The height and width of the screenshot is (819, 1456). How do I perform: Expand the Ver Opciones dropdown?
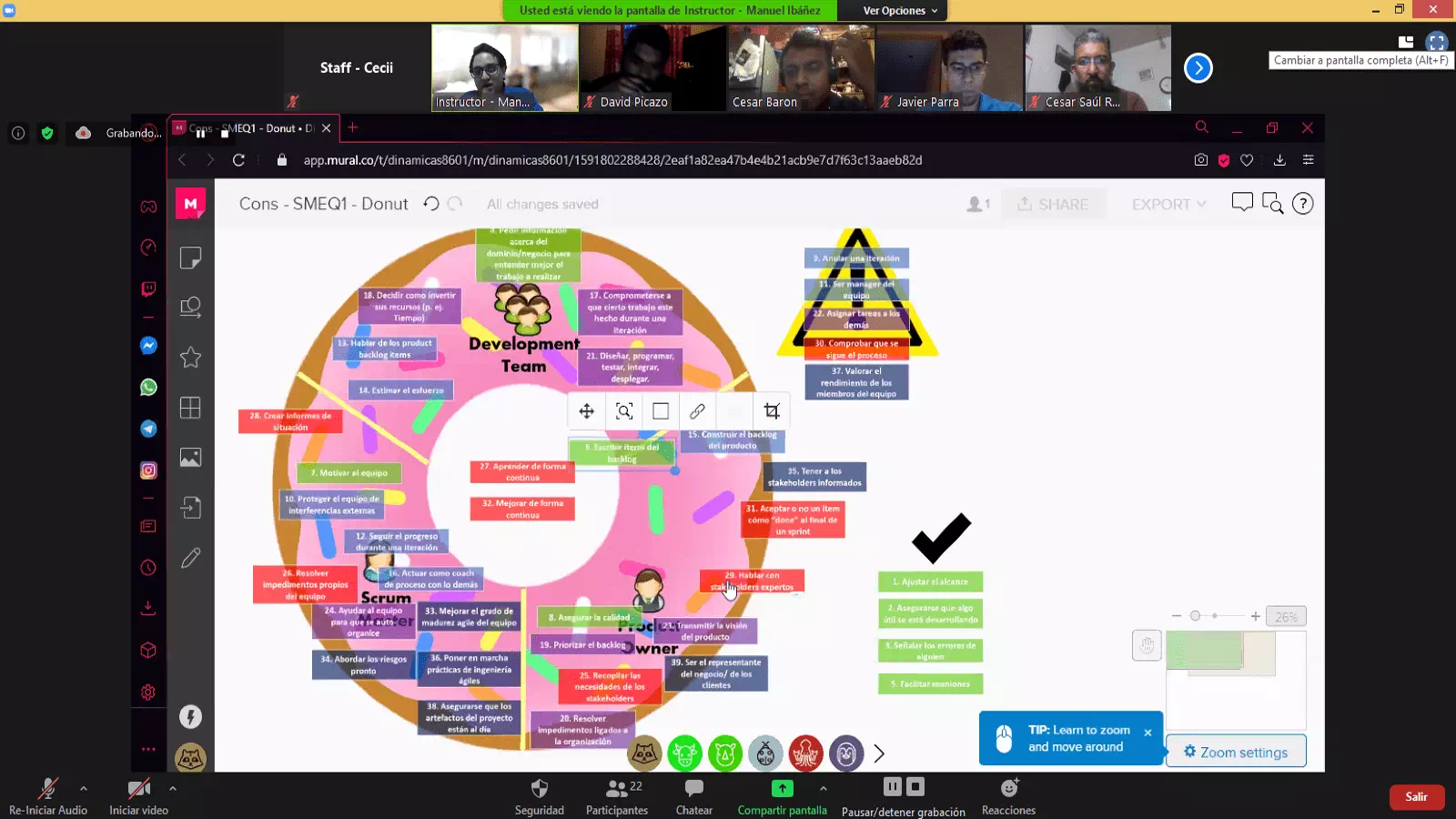(900, 11)
